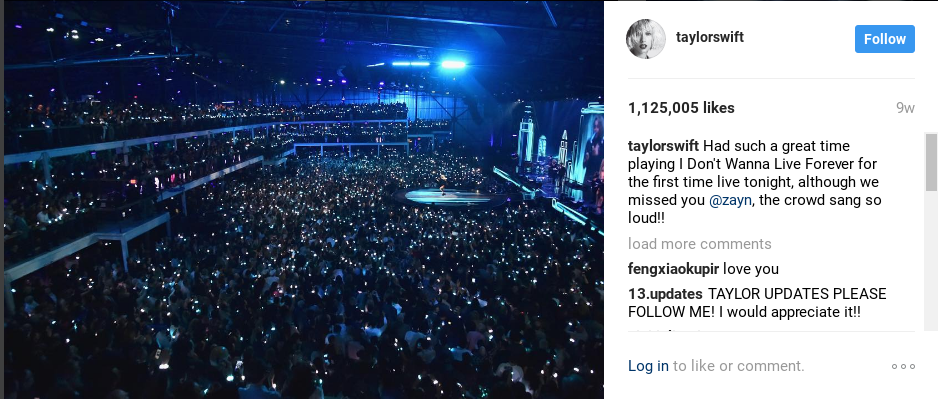Click the concert crowd photo

[304, 199]
